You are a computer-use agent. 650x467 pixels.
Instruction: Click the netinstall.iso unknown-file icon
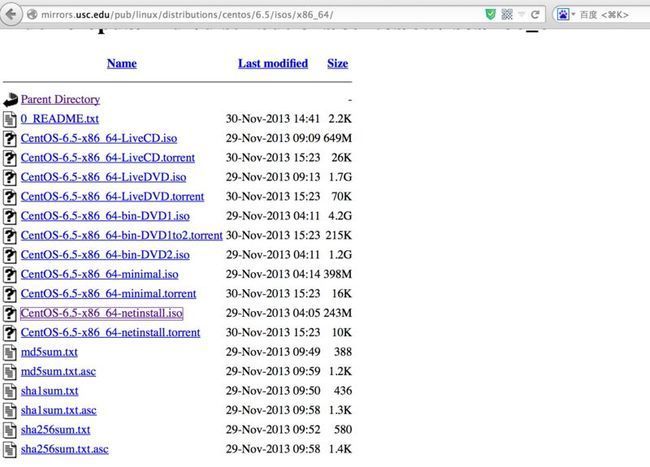(x=10, y=314)
